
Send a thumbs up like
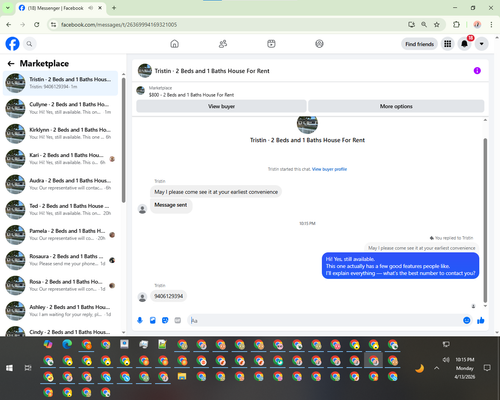(x=480, y=320)
